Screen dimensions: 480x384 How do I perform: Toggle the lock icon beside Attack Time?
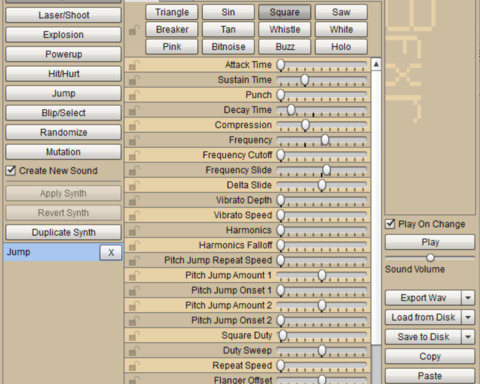point(134,65)
